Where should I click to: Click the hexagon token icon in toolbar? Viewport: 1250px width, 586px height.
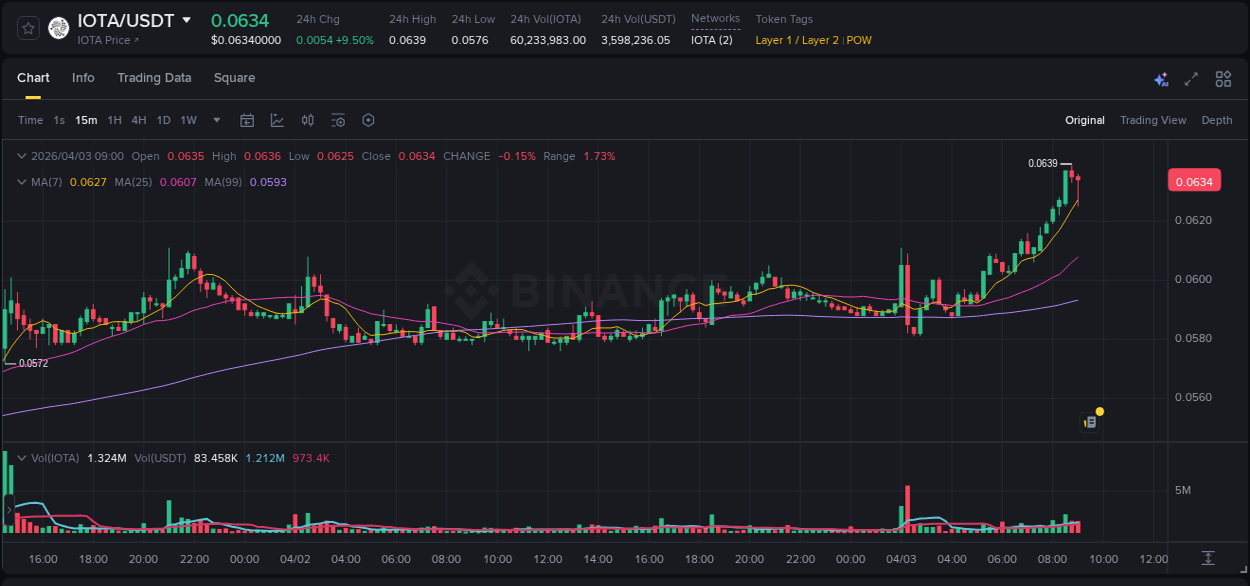coord(368,120)
